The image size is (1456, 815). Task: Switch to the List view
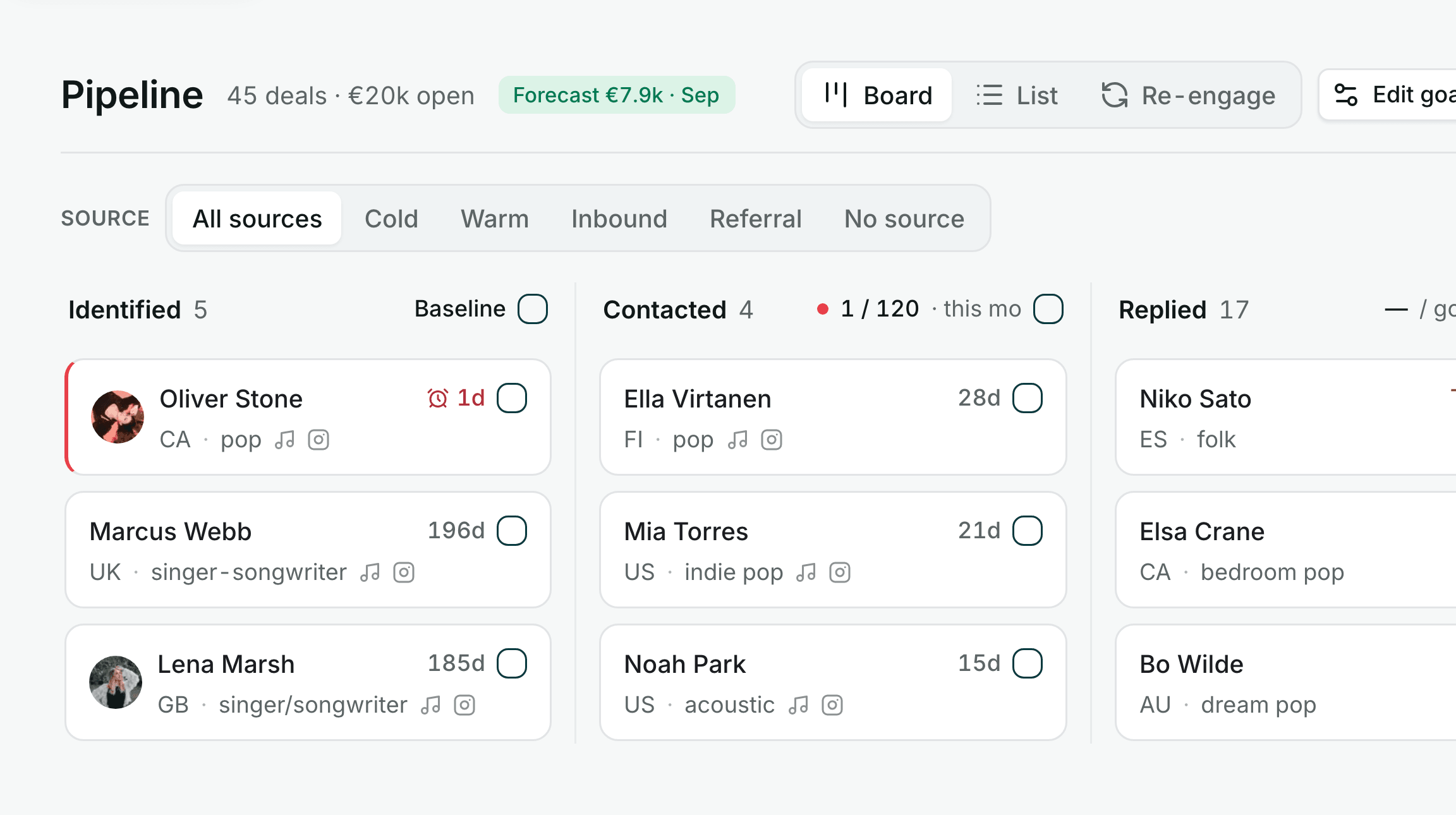pyautogui.click(x=1017, y=95)
